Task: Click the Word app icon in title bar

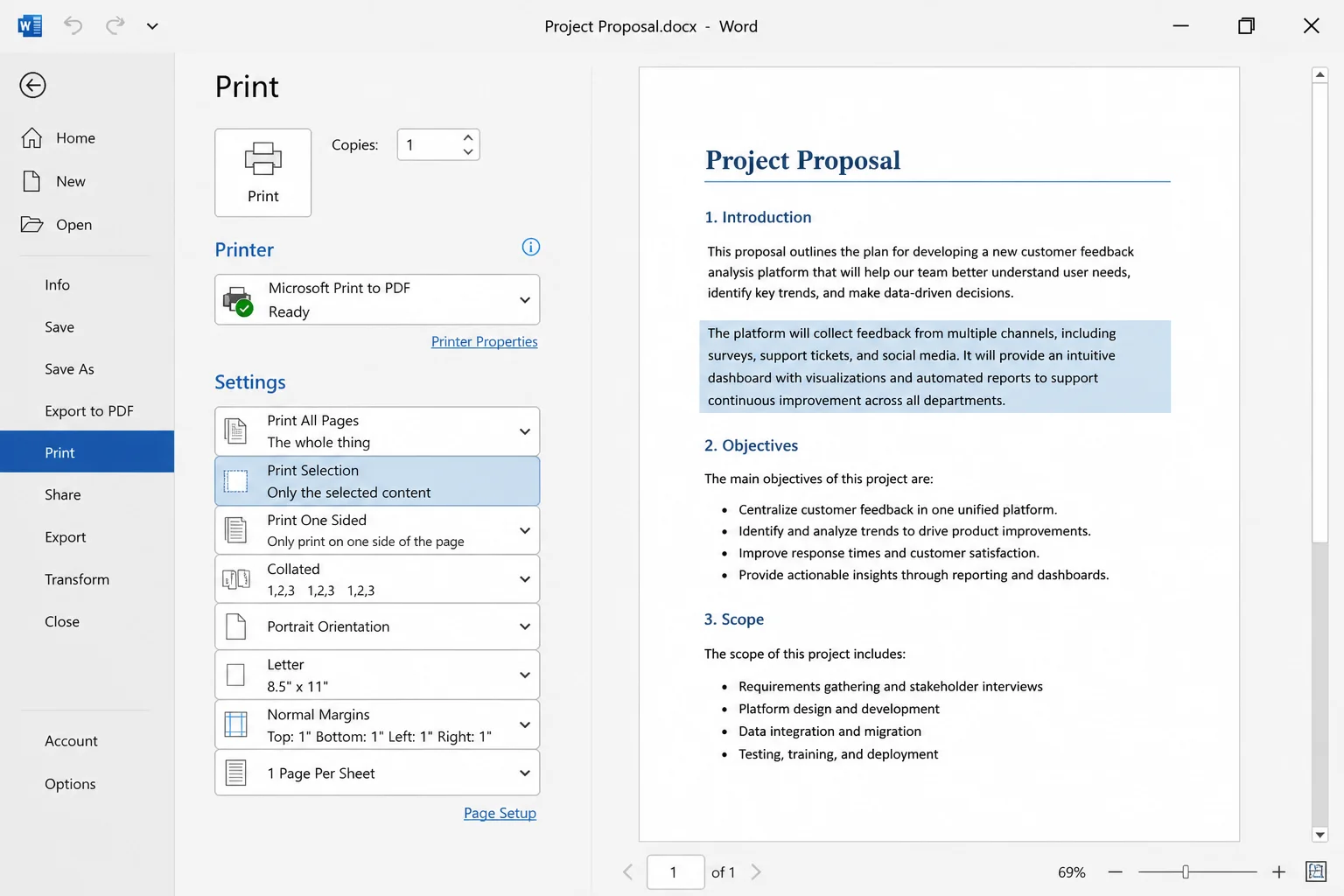Action: click(30, 25)
